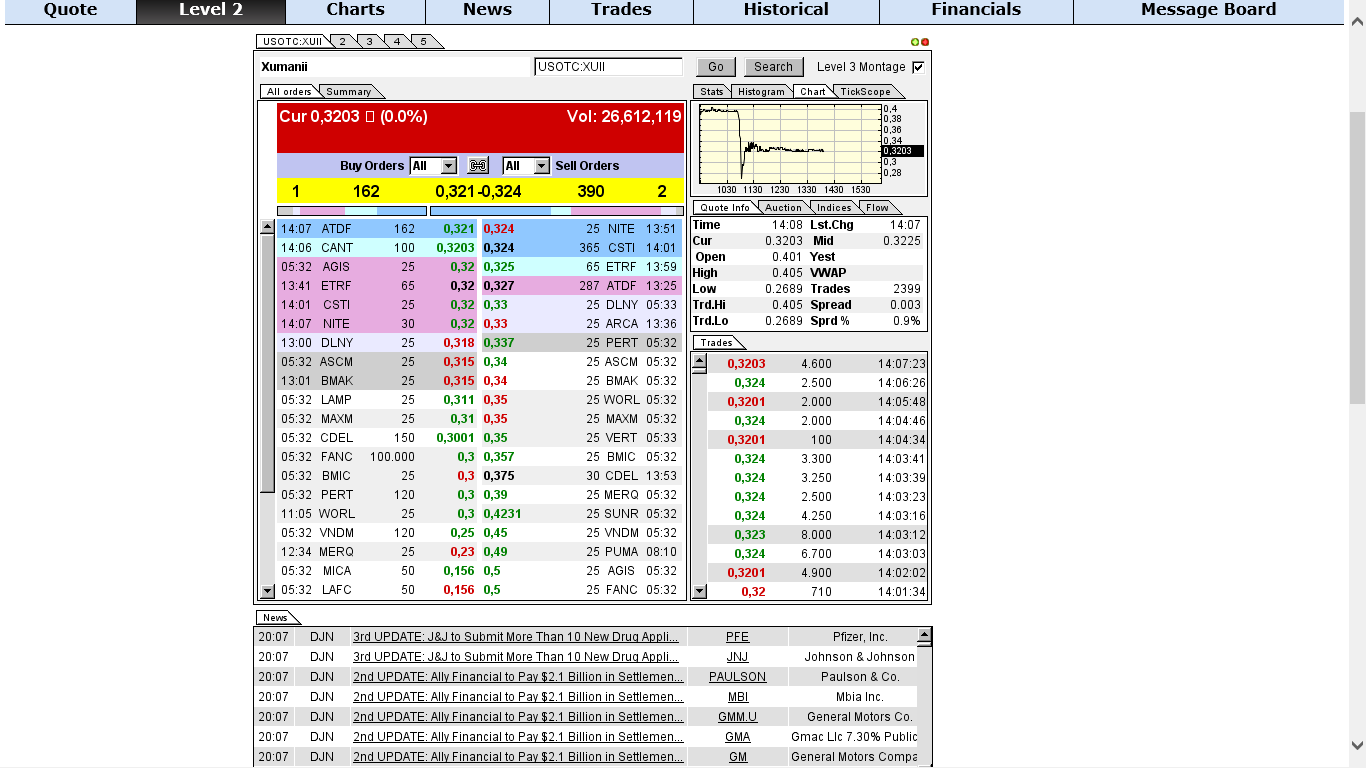The width and height of the screenshot is (1366, 768).
Task: Switch to montage tab 2
Action: [x=342, y=41]
